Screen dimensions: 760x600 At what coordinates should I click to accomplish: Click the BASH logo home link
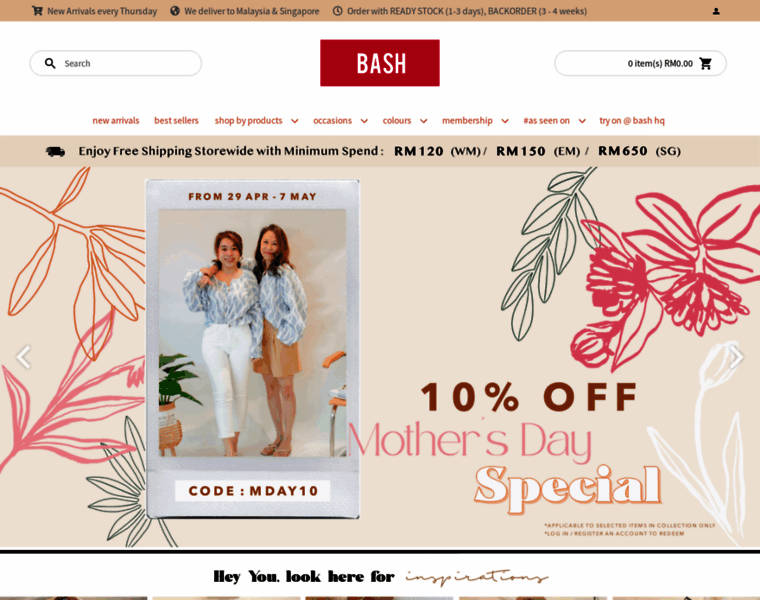[380, 63]
